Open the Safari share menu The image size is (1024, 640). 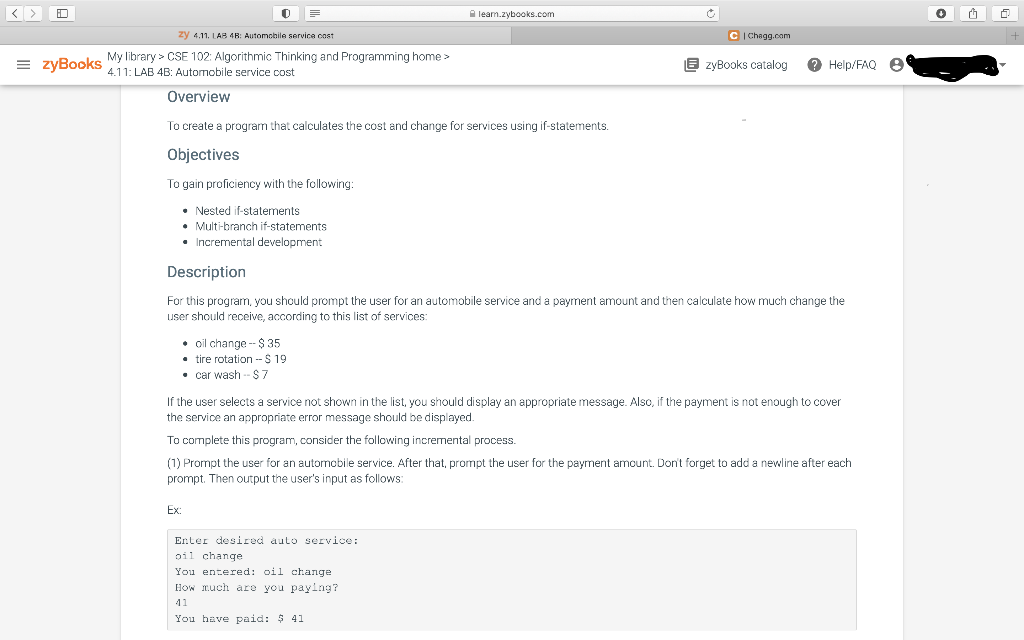tap(971, 13)
